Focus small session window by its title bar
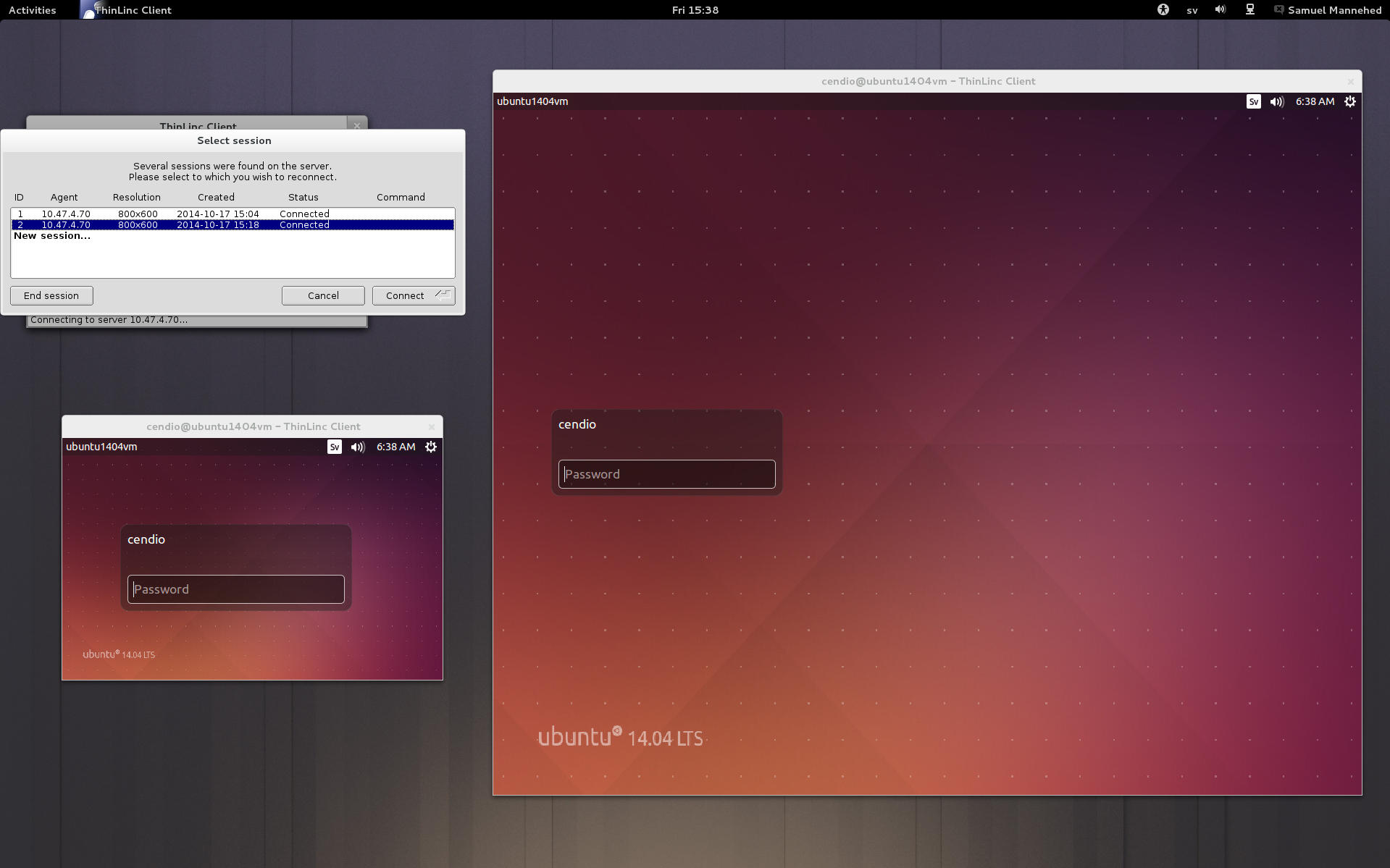 (x=253, y=426)
